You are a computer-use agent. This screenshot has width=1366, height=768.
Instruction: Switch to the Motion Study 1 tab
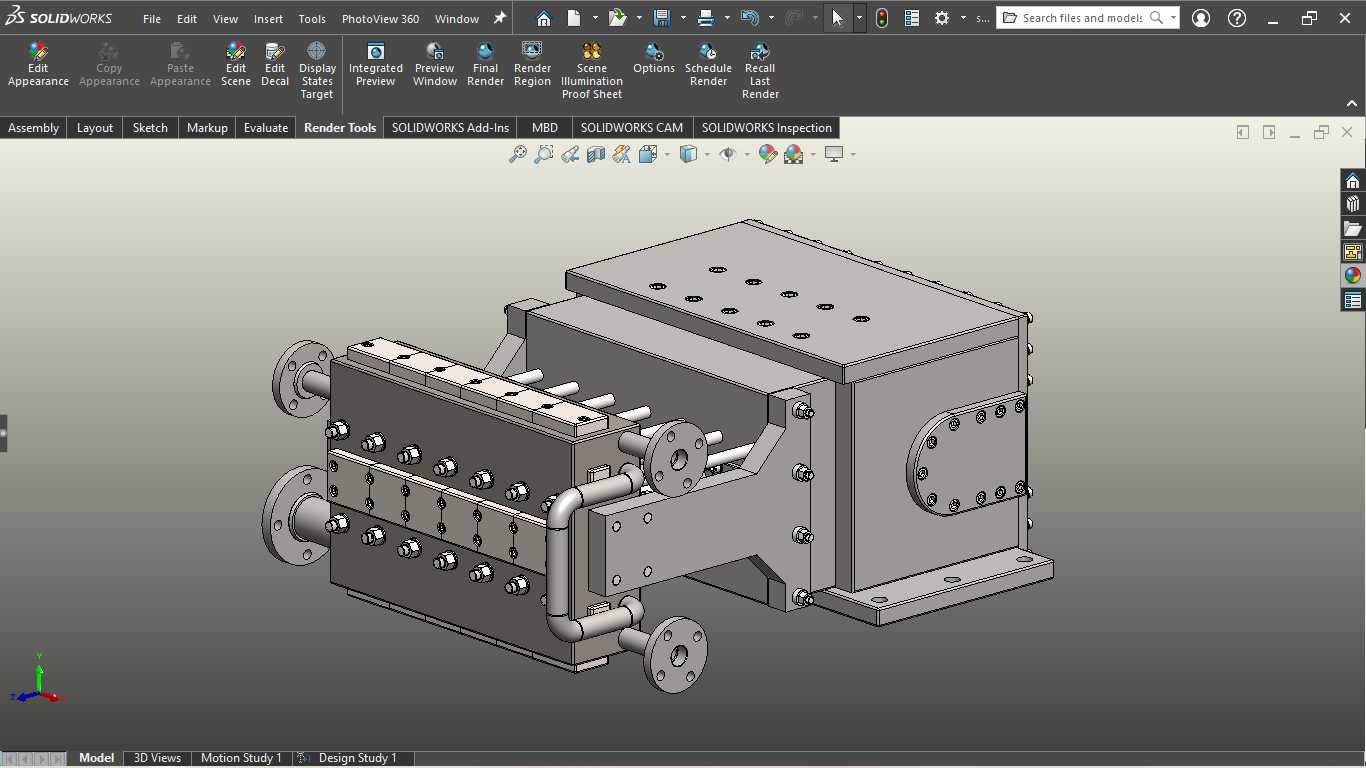(241, 758)
